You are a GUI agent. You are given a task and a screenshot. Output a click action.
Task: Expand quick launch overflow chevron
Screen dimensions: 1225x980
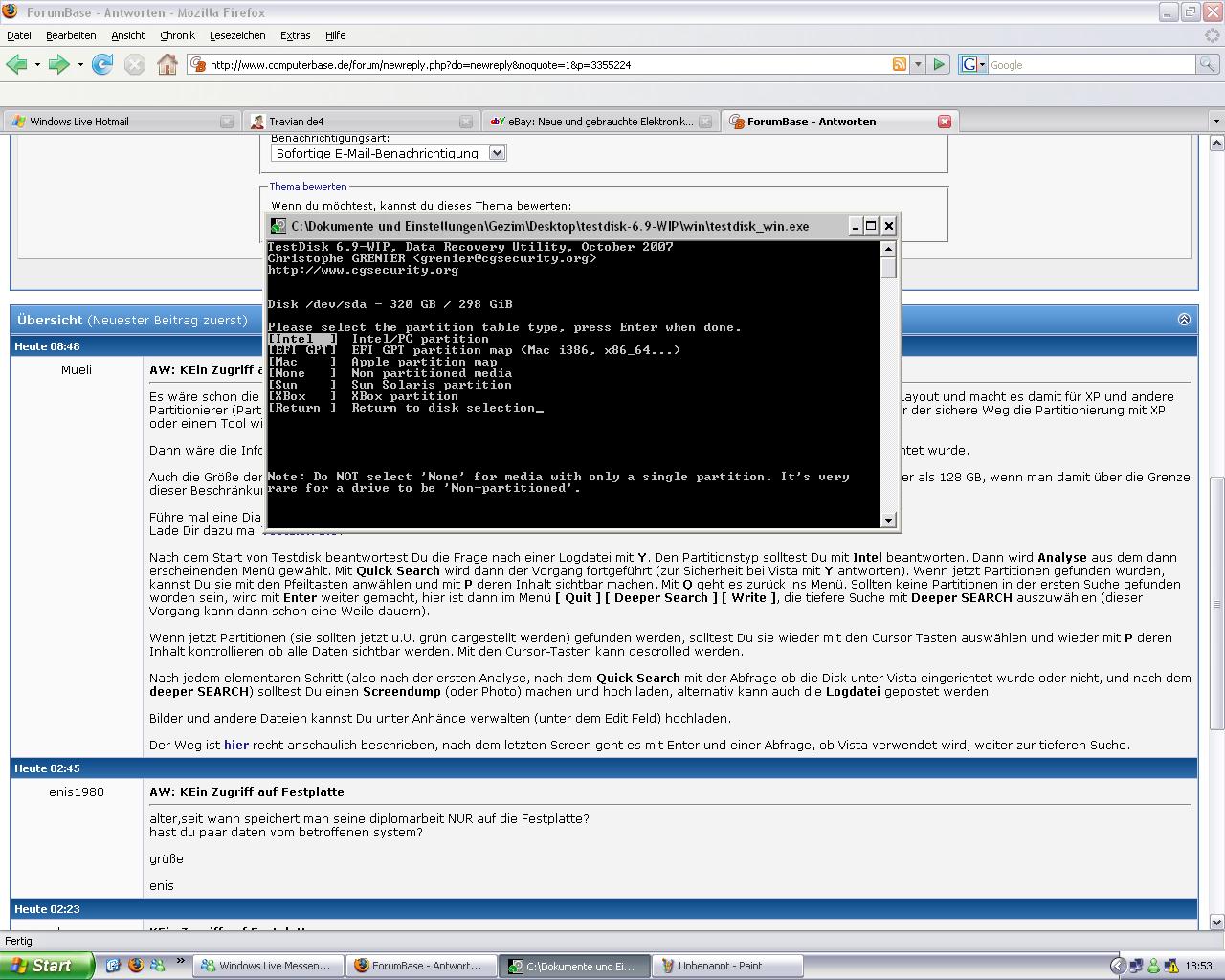pyautogui.click(x=180, y=963)
